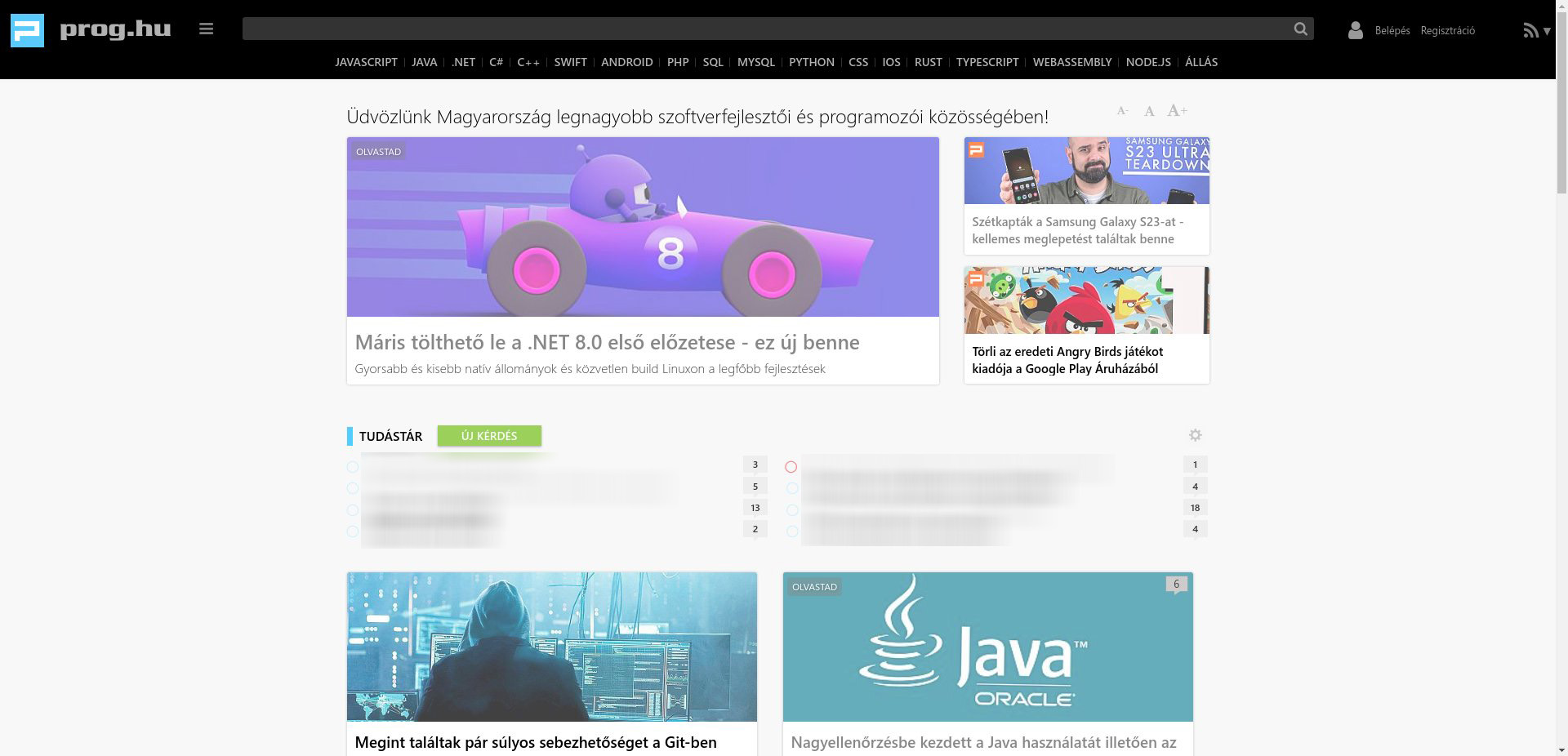Click the prog.hu blue logo icon
Screen dimensions: 1568x756
pyautogui.click(x=27, y=30)
